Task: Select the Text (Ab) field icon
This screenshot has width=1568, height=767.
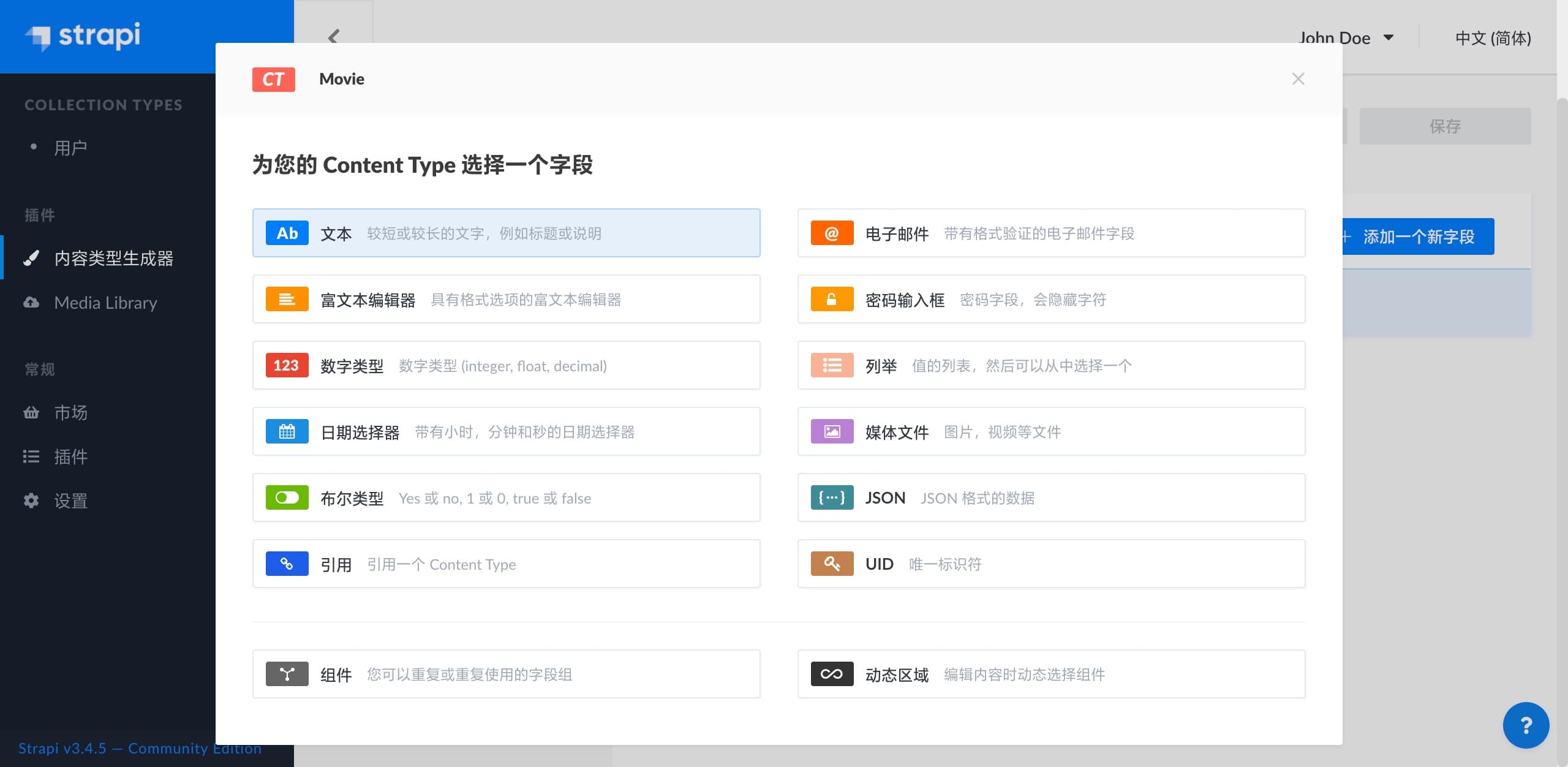Action: (x=287, y=233)
